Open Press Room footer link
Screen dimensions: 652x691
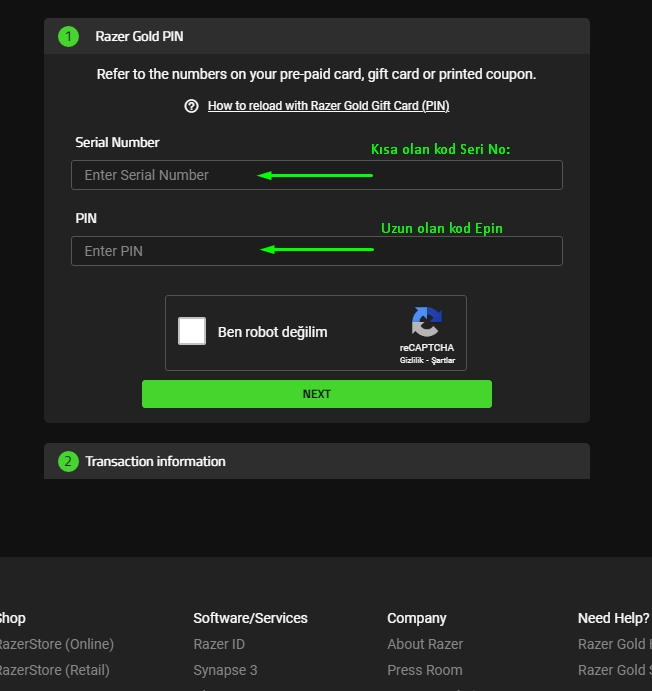pos(425,670)
